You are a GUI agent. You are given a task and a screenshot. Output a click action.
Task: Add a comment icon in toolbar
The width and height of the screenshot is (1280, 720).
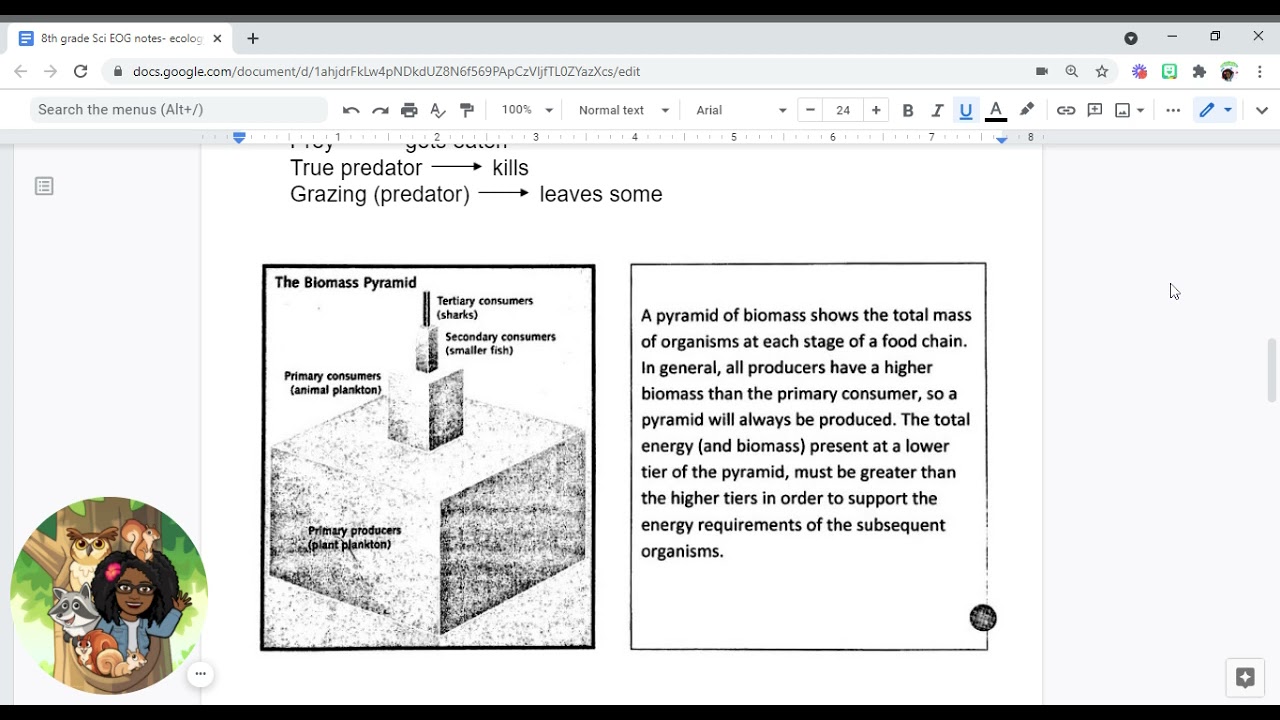click(1095, 110)
